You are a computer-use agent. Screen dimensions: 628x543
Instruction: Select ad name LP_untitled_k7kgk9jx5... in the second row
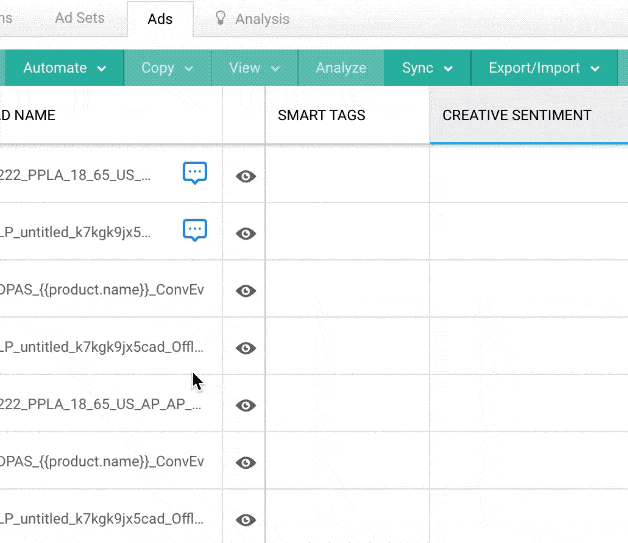coord(75,232)
